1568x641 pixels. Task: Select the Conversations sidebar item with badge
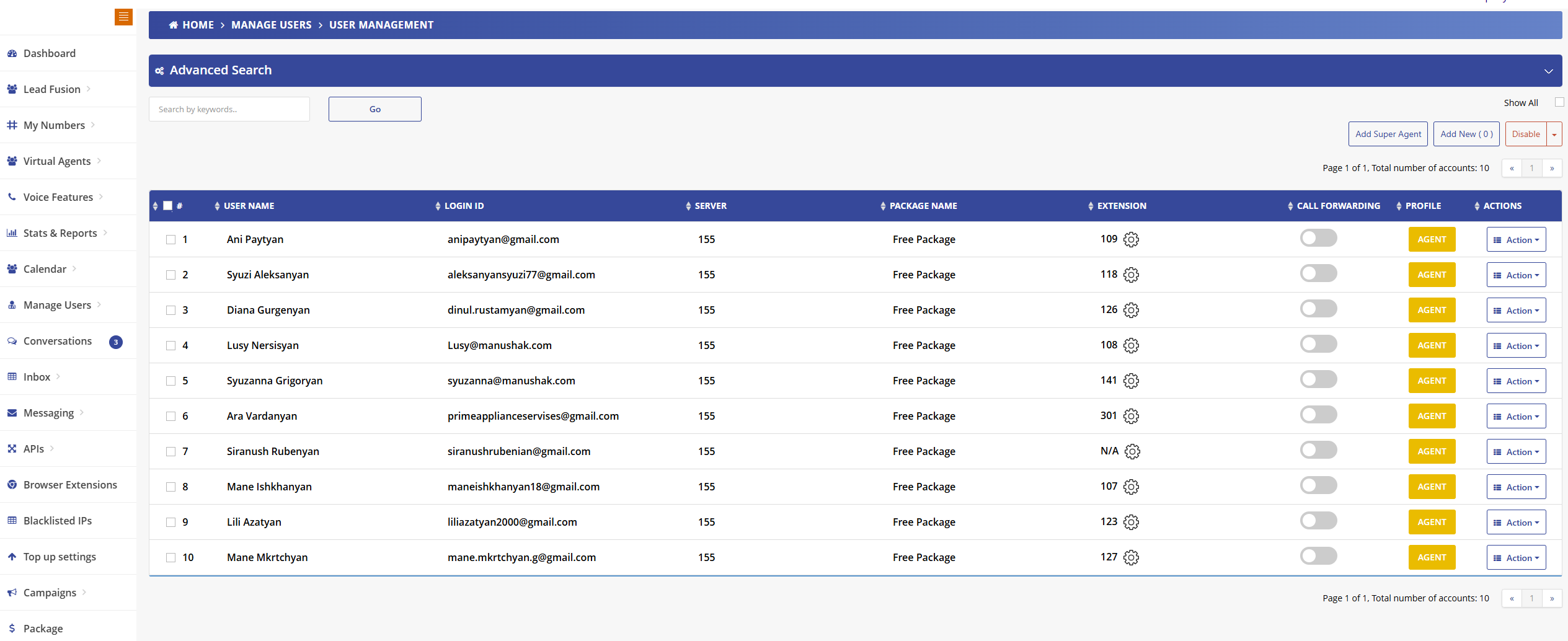[x=57, y=340]
